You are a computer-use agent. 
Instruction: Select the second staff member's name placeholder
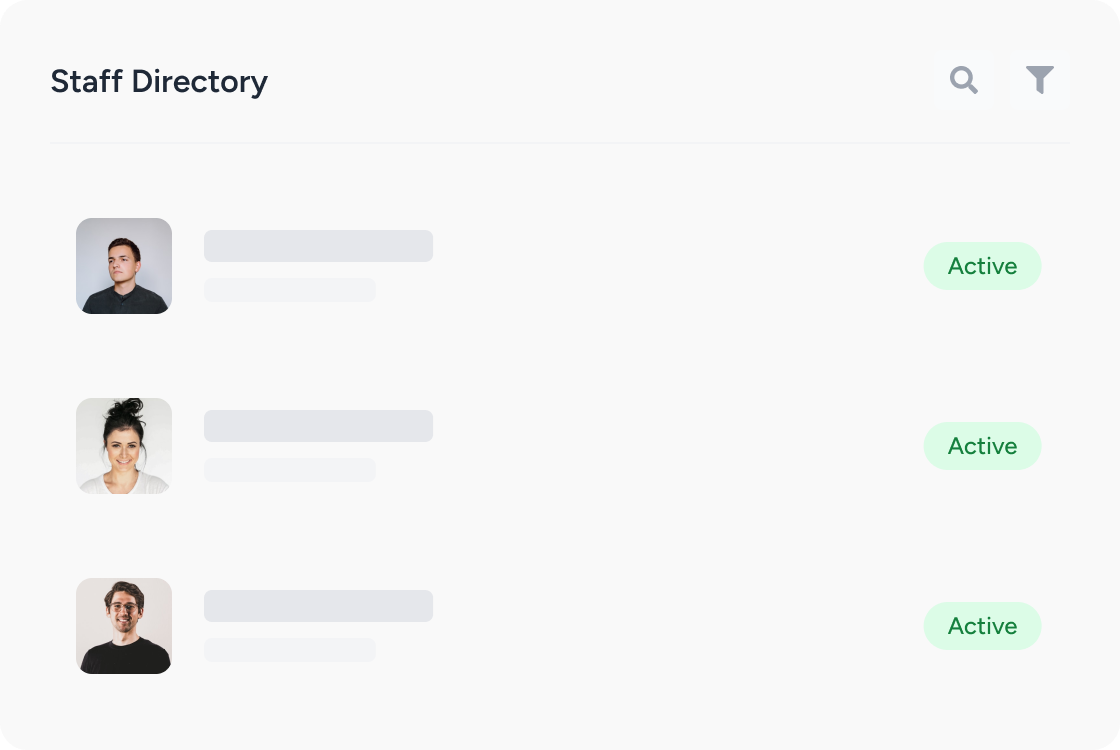coord(318,426)
